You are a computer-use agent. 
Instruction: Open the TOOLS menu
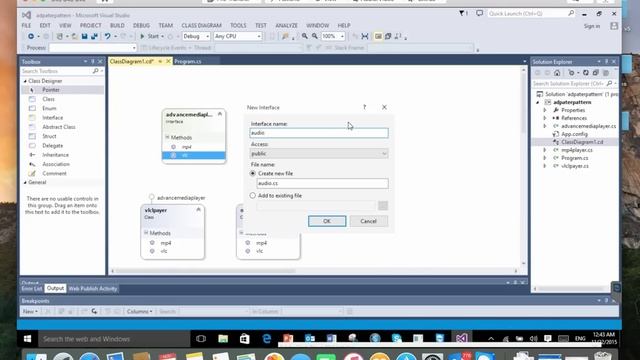click(x=238, y=25)
